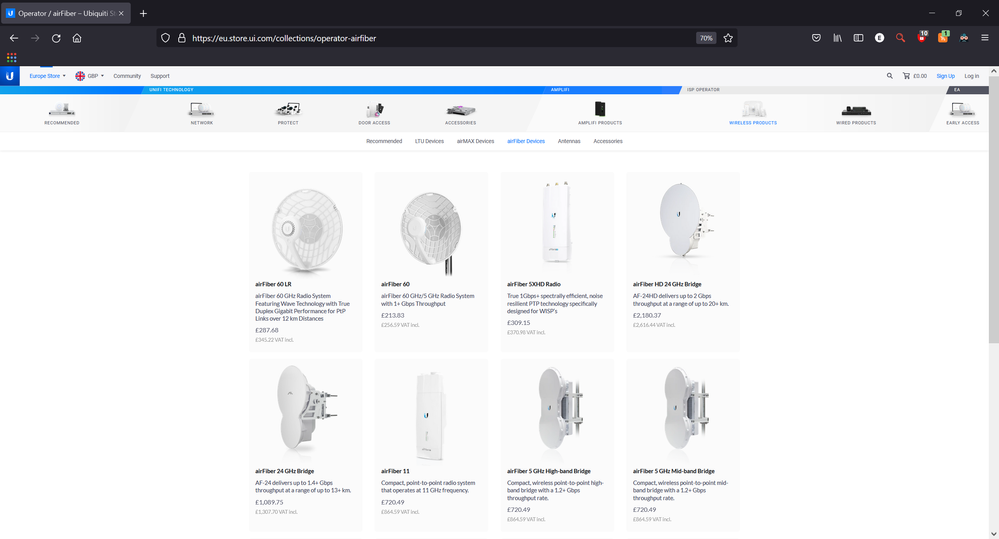Open the browser home page icon
This screenshot has width=999, height=539.
pos(77,38)
